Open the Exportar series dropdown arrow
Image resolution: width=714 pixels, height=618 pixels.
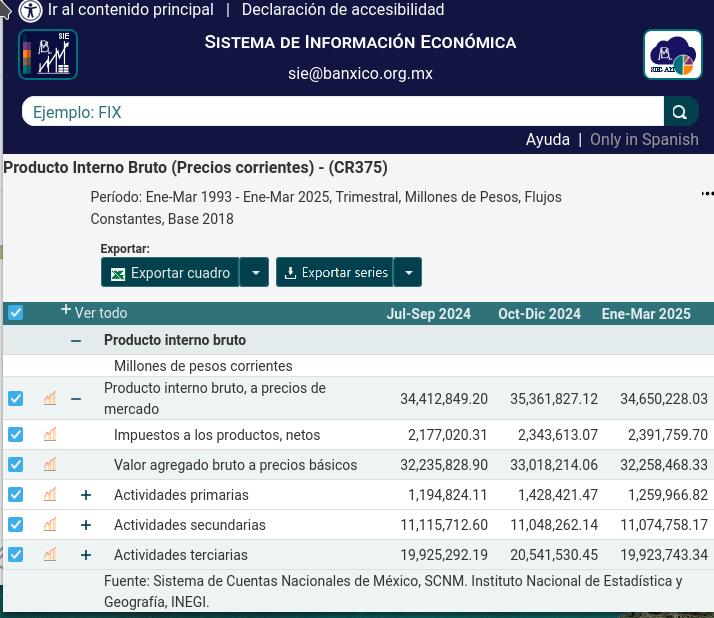click(x=408, y=272)
